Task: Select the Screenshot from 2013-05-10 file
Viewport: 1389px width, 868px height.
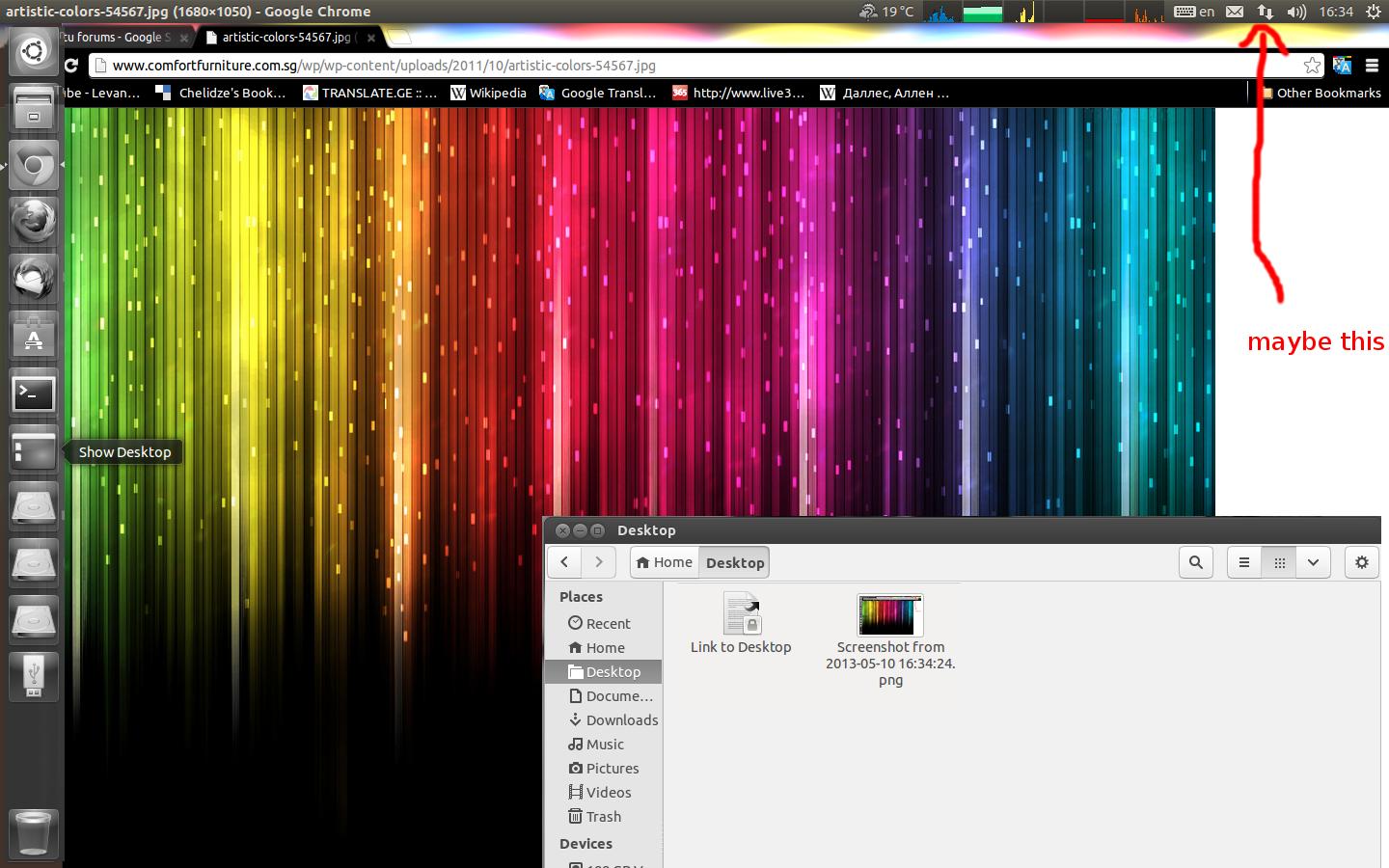Action: (x=890, y=640)
